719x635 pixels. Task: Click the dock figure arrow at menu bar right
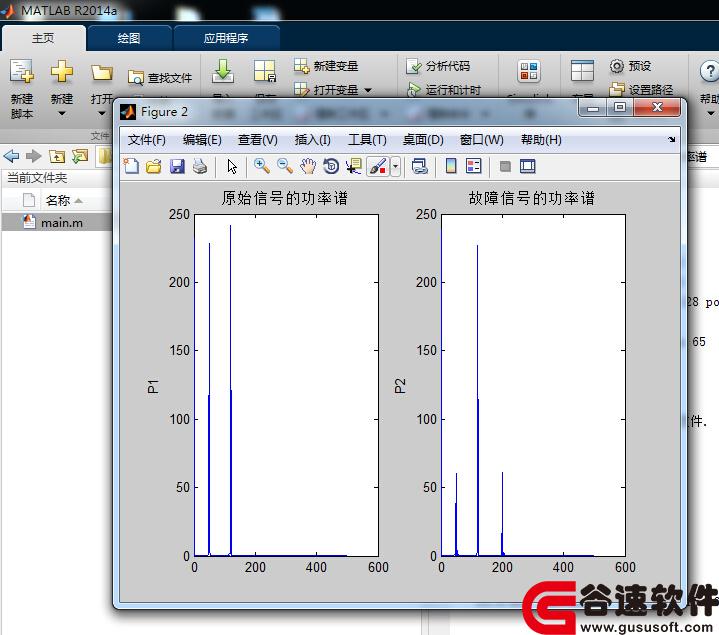click(671, 139)
